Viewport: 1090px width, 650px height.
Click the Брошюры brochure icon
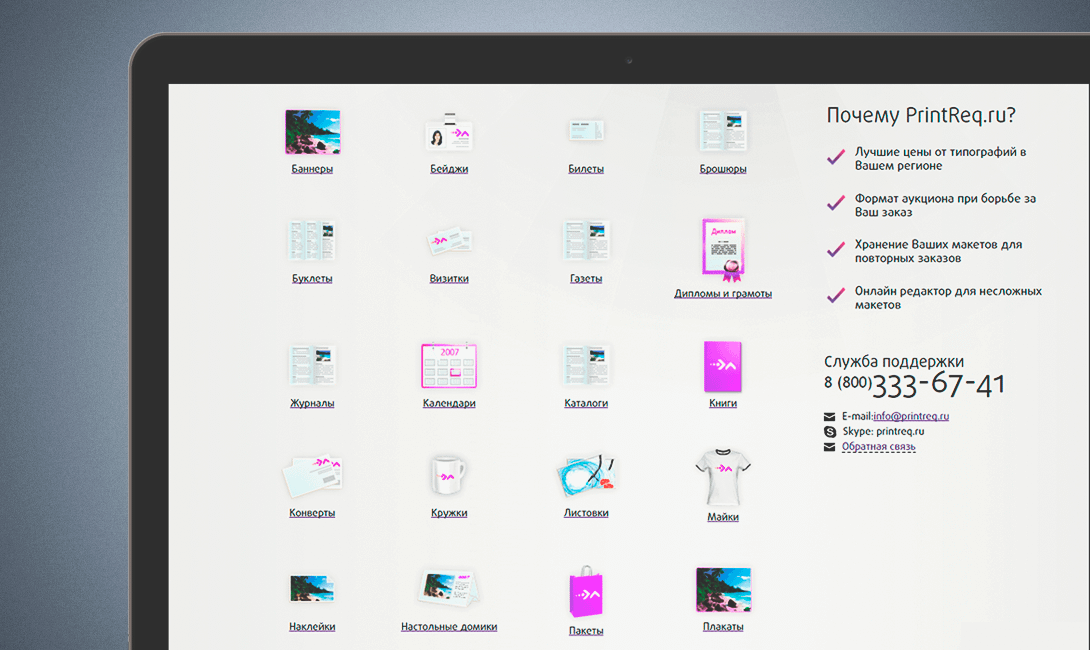click(723, 131)
